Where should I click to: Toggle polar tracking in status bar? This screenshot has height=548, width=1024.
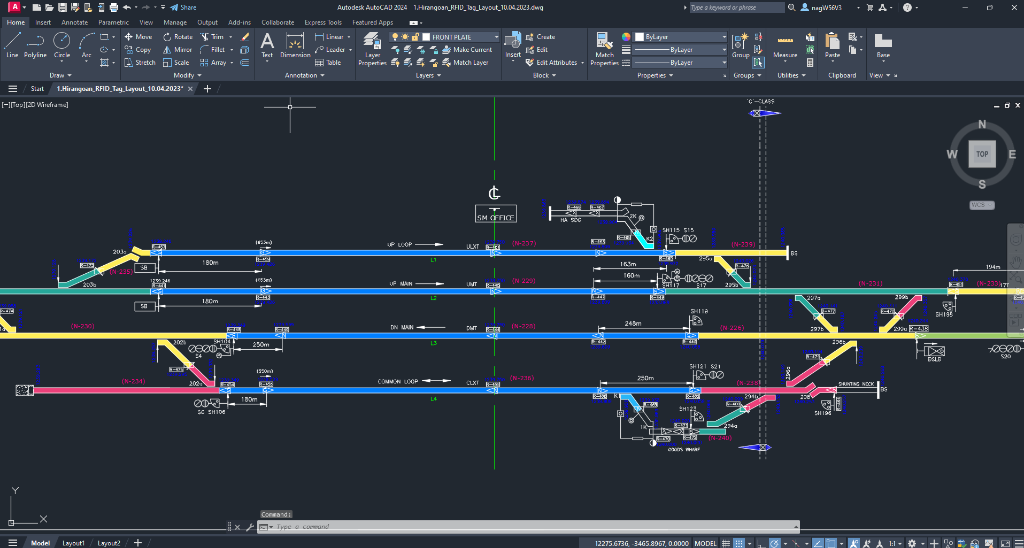coord(774,543)
